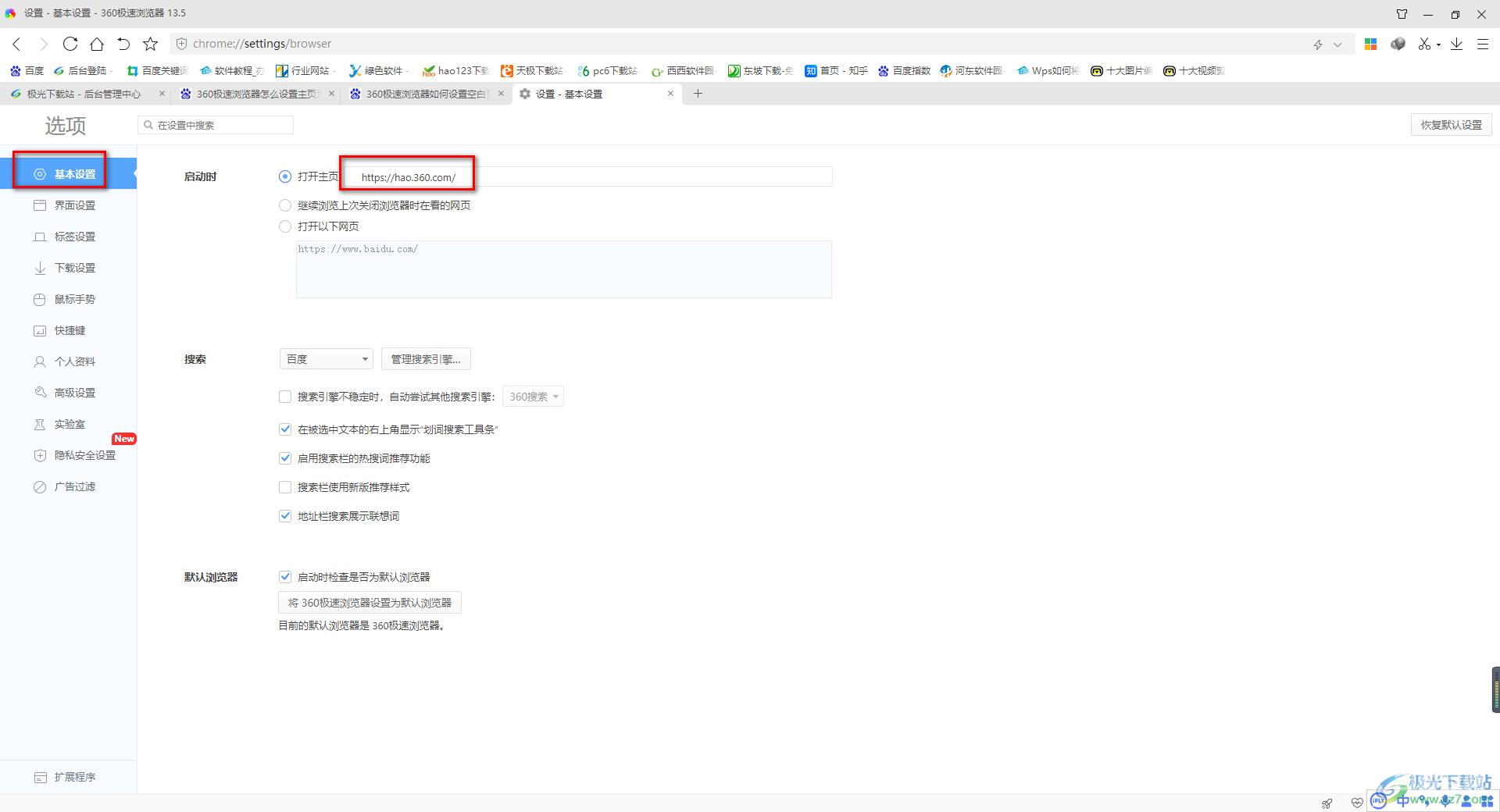Open the 隐私安全设置 section
1500x812 pixels.
click(69, 455)
